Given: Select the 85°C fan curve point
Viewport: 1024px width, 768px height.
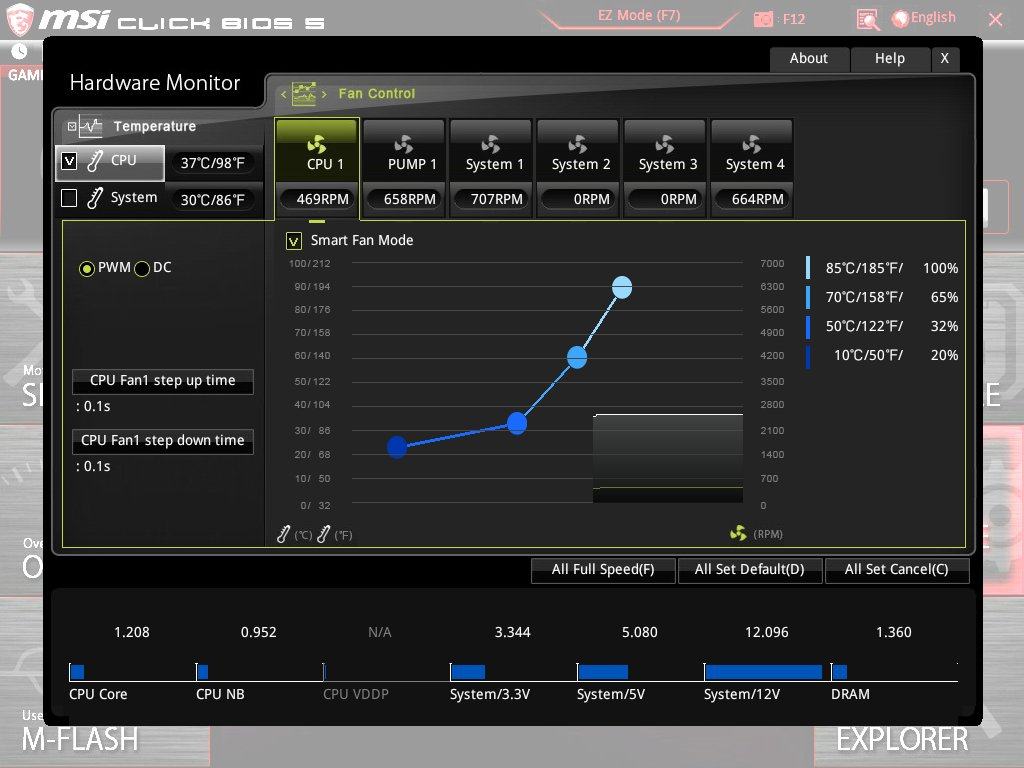Looking at the screenshot, I should pyautogui.click(x=622, y=287).
